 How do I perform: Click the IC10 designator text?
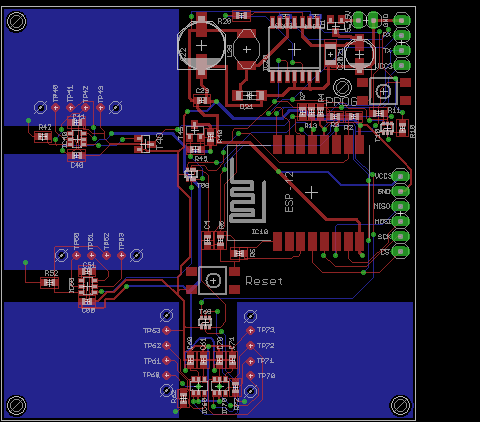(x=260, y=231)
